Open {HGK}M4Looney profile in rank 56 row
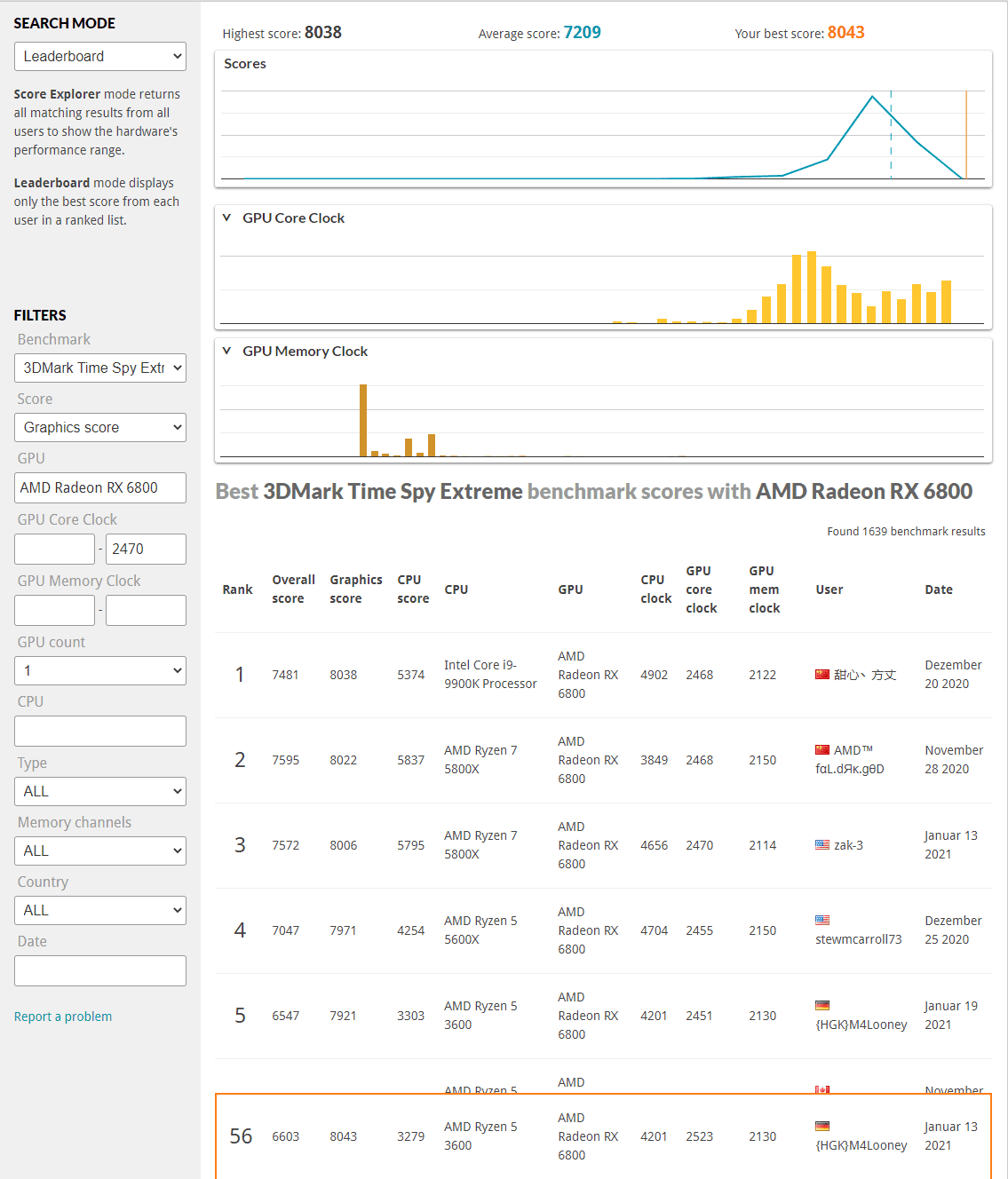This screenshot has width=1008, height=1179. (861, 1145)
